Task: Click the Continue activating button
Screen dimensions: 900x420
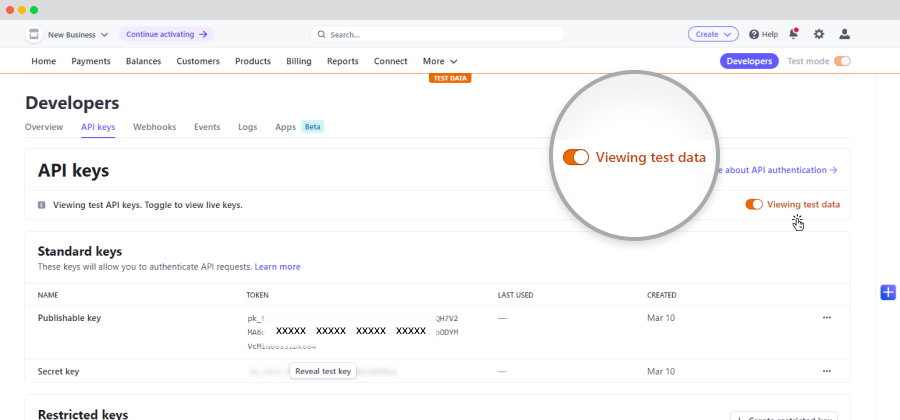Action: click(x=166, y=34)
